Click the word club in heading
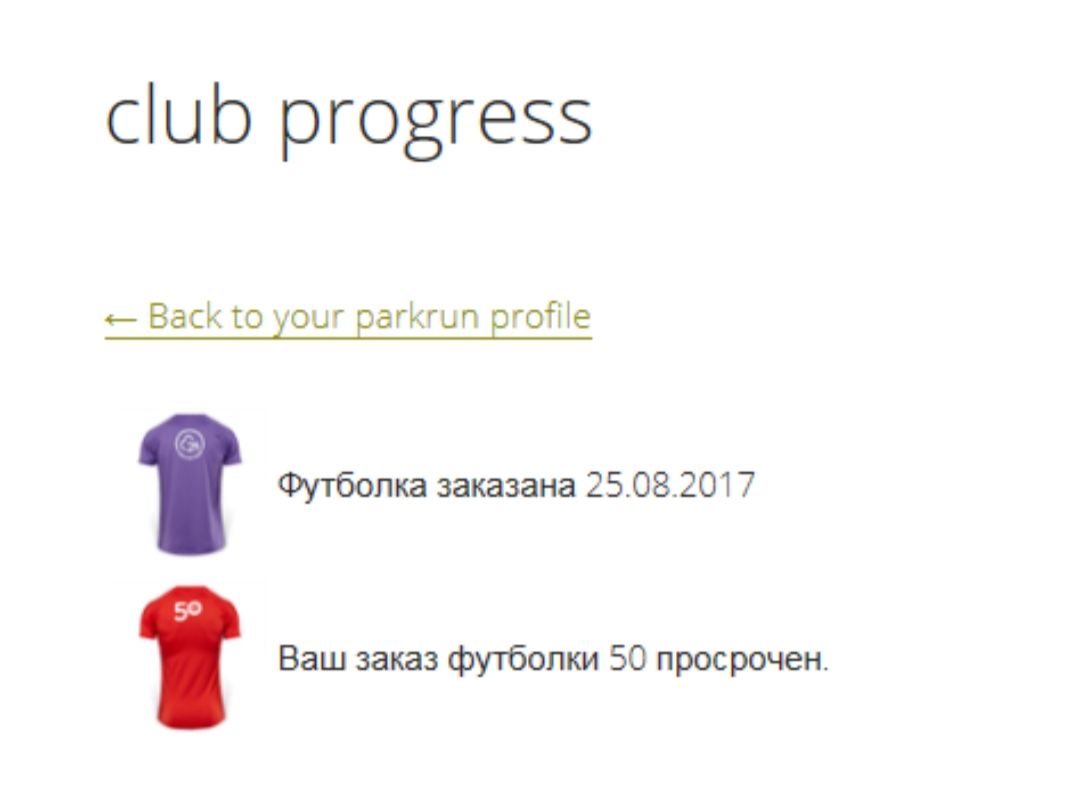This screenshot has width=1080, height=808. (178, 114)
